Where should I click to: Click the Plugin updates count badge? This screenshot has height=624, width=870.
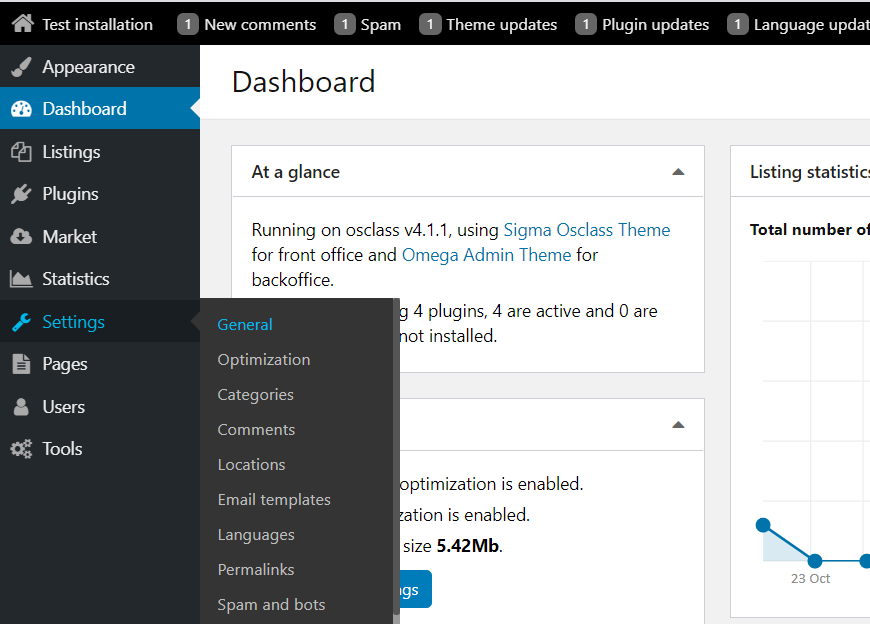click(x=586, y=24)
